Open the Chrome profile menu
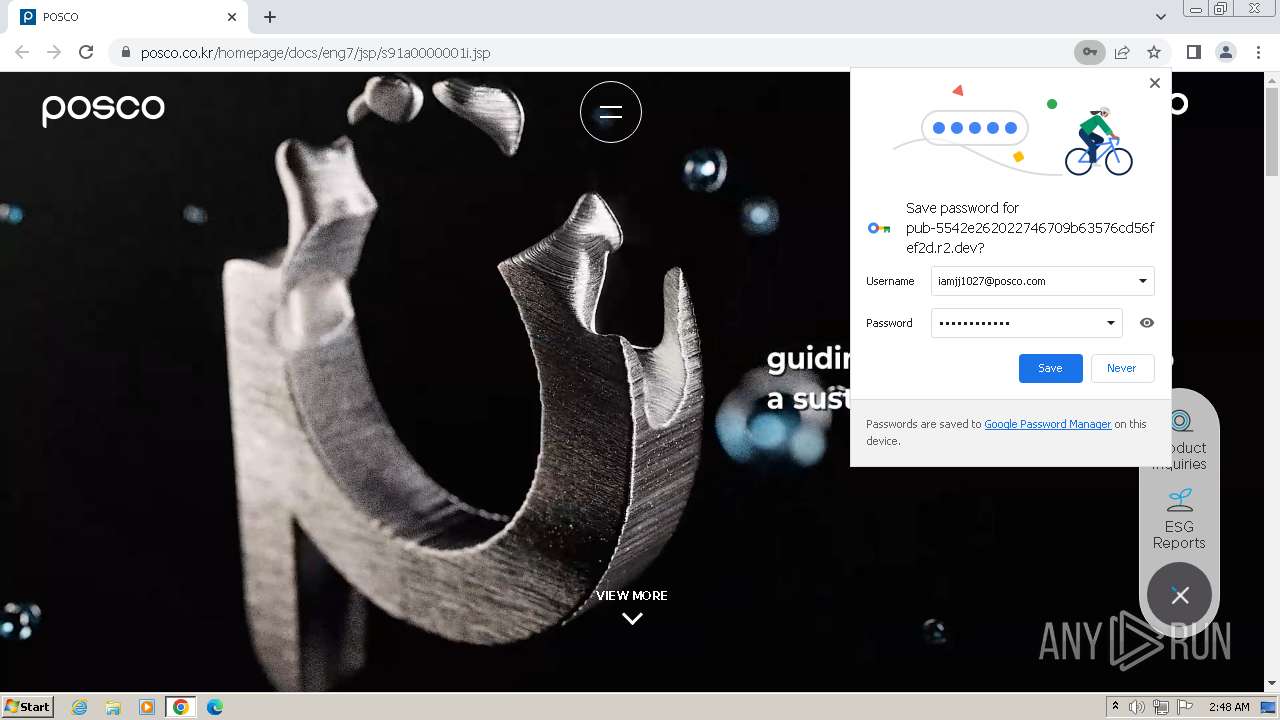1280x720 pixels. click(x=1226, y=52)
